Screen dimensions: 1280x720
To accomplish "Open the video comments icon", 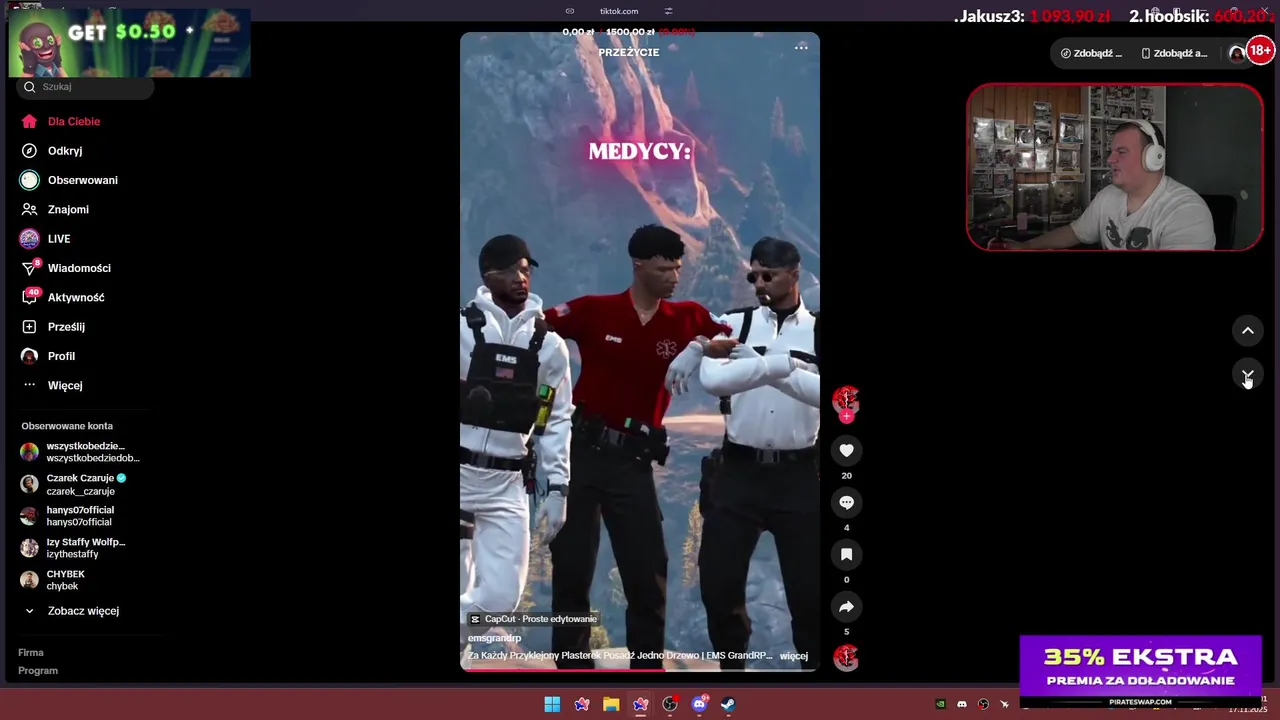I will [x=846, y=503].
